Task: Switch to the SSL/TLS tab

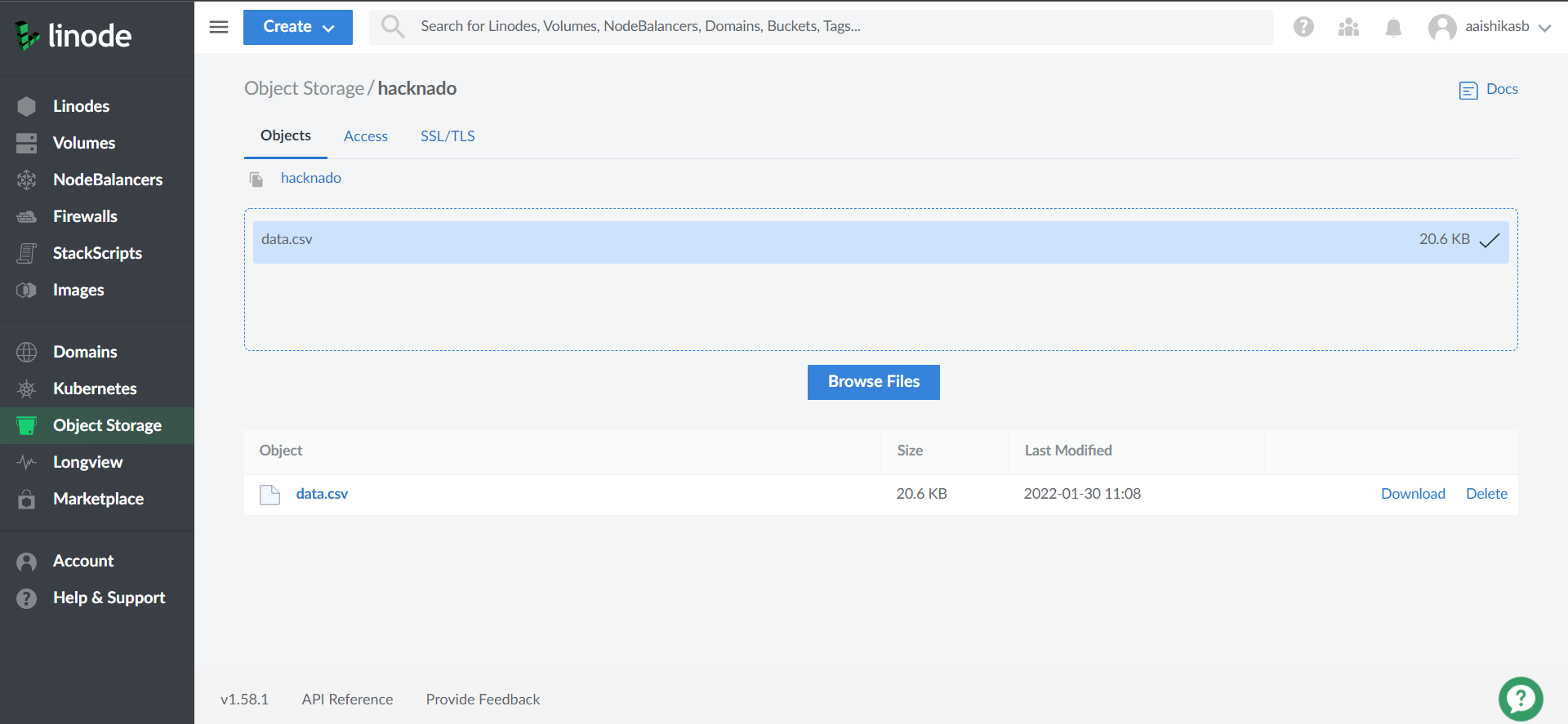Action: pyautogui.click(x=448, y=136)
